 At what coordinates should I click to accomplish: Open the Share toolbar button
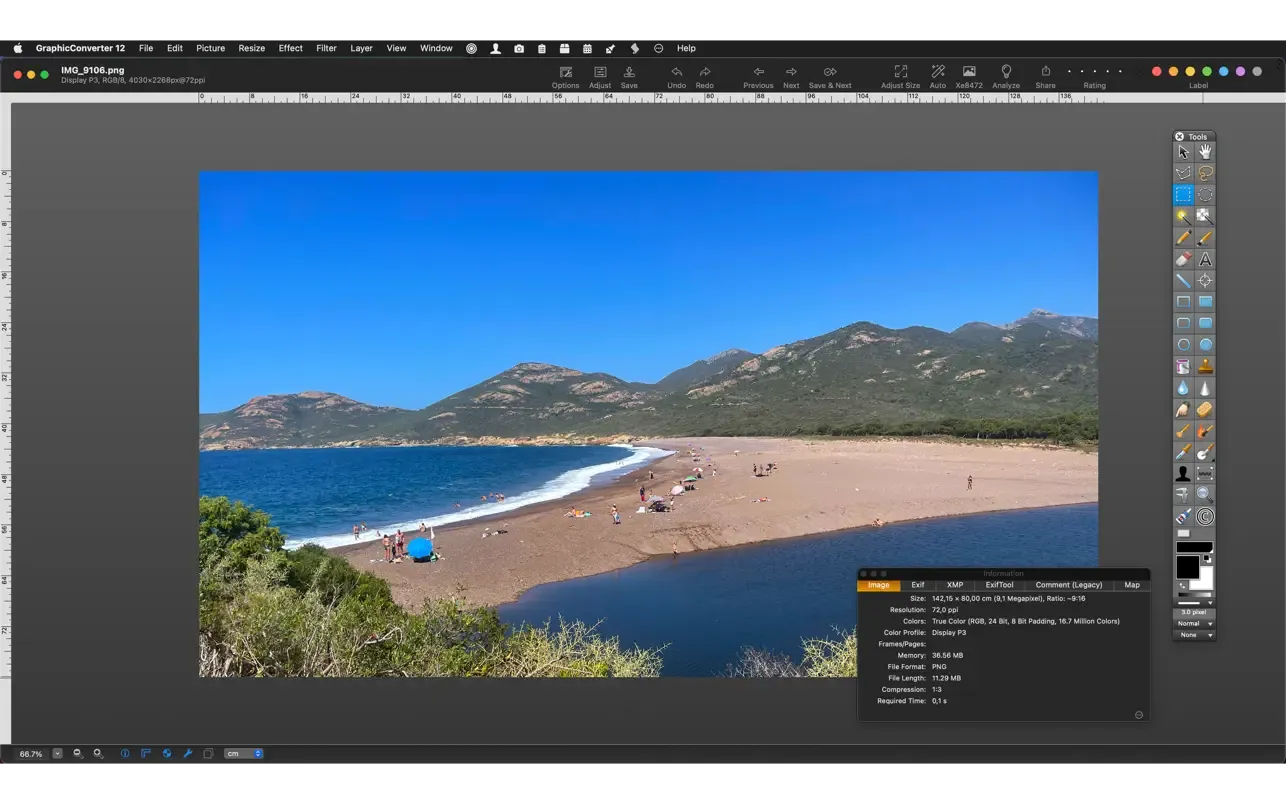(x=1045, y=77)
